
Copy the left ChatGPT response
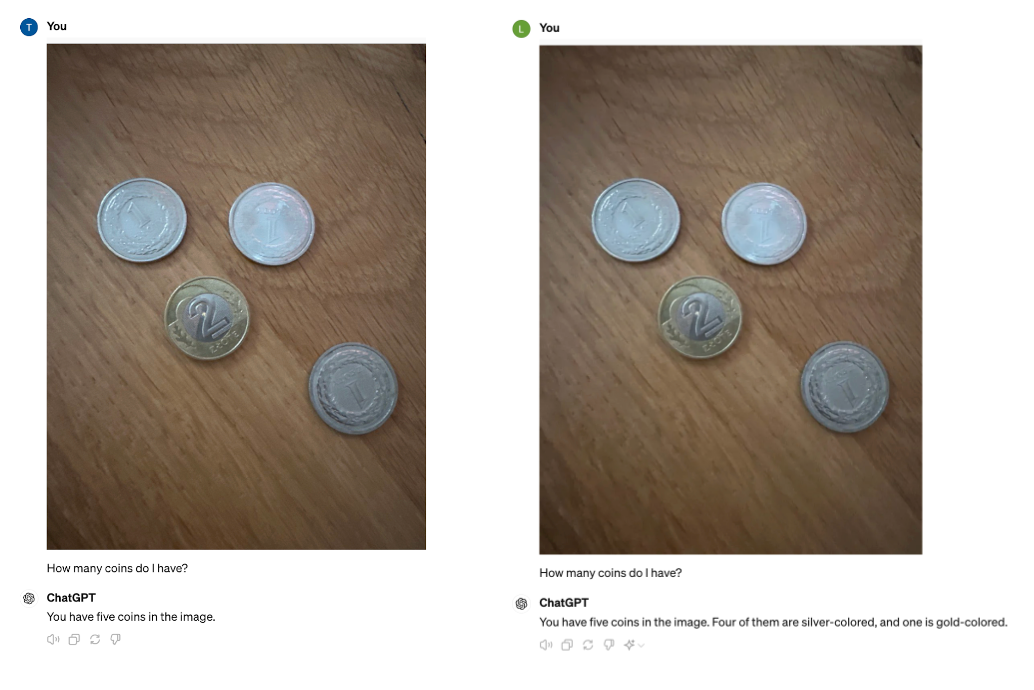pos(74,639)
